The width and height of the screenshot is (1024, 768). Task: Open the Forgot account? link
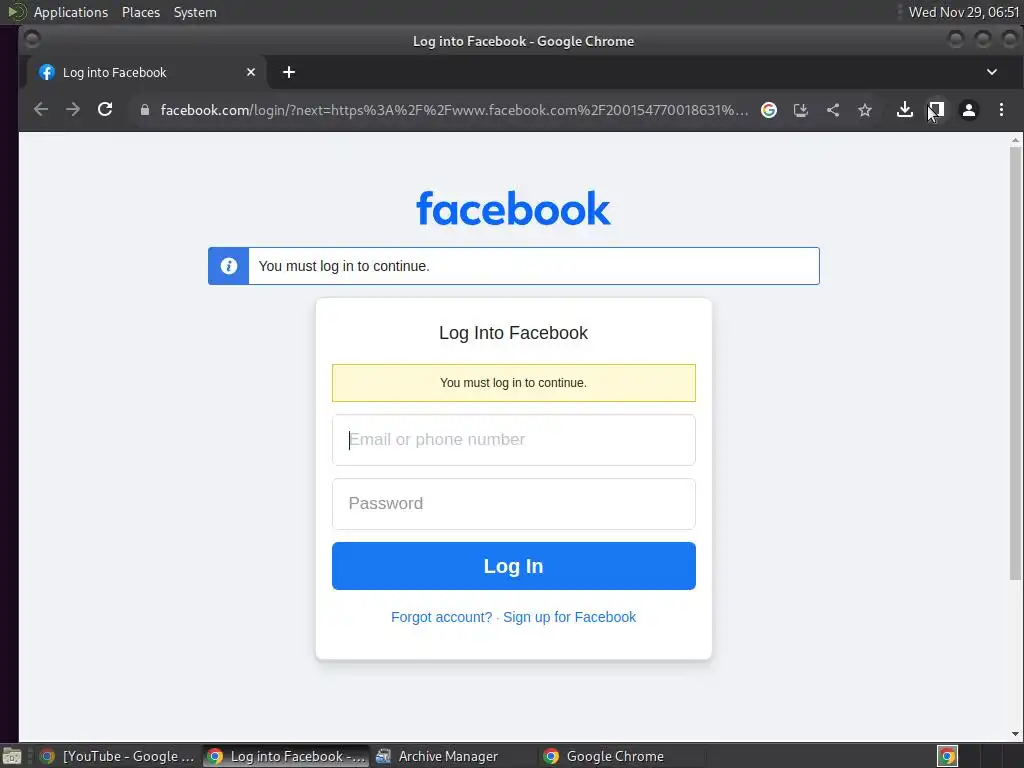coord(441,617)
